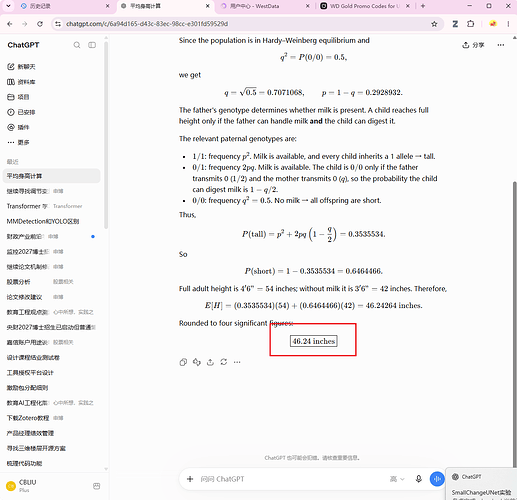517x500 pixels.
Task: Expand more response actions with the ellipsis
Action: click(x=237, y=362)
